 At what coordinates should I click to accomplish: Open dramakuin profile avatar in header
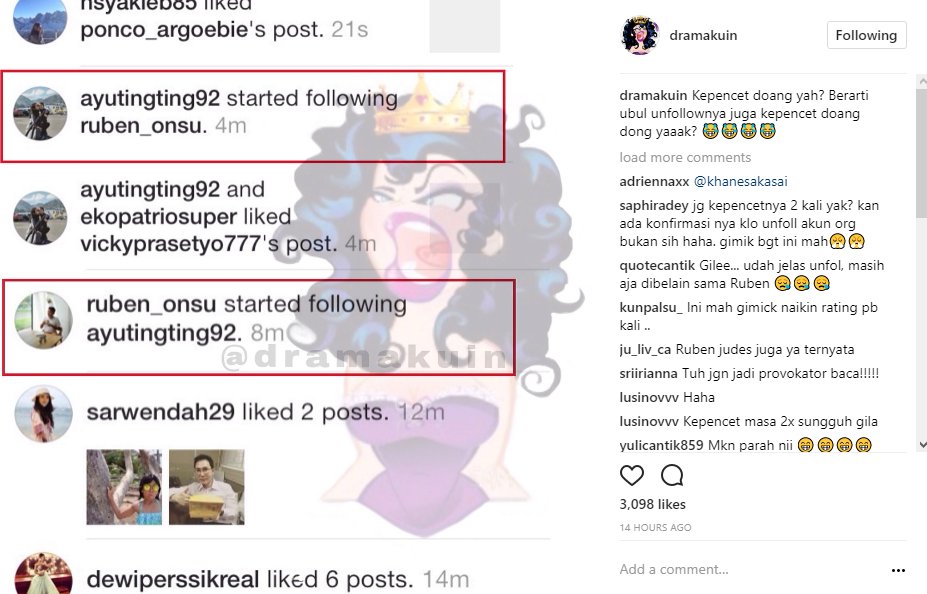(x=640, y=35)
